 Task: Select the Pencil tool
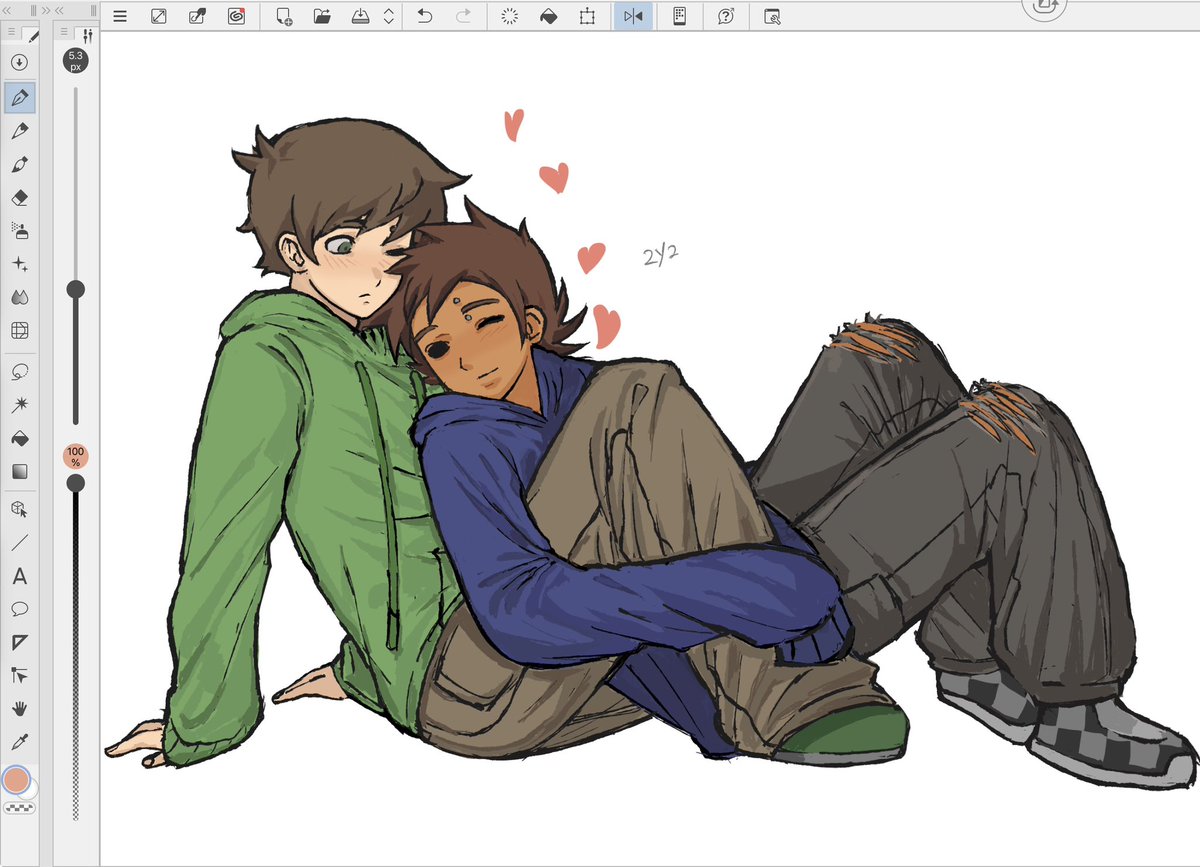click(x=19, y=131)
